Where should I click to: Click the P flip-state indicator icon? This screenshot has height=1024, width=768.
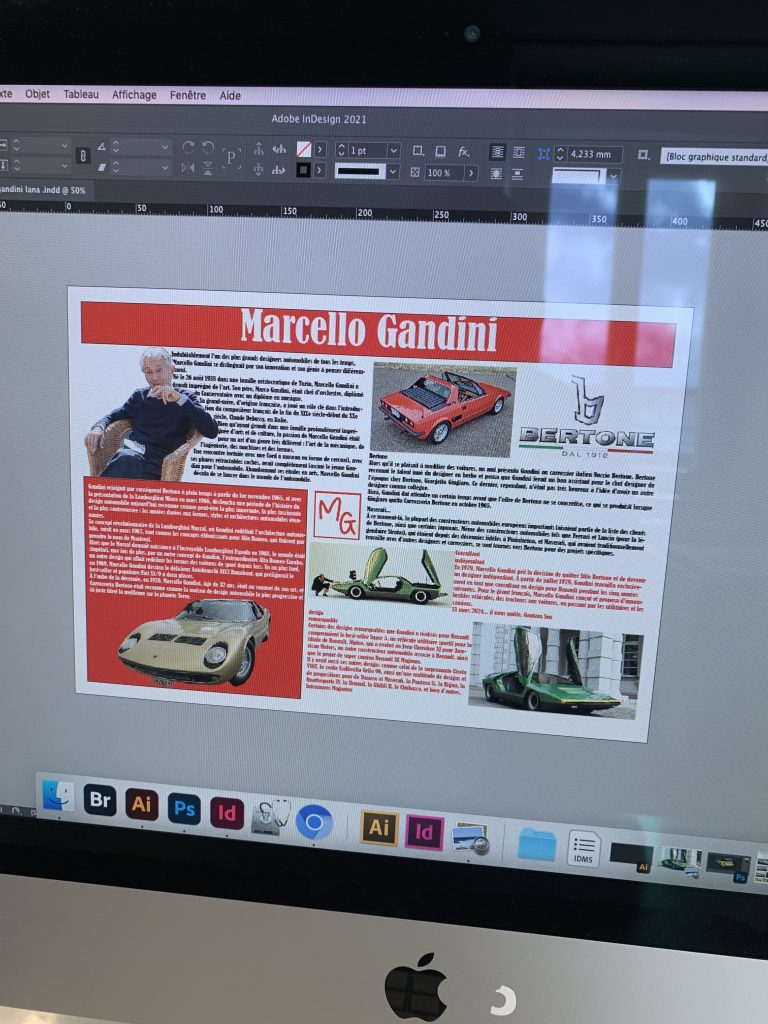[231, 157]
